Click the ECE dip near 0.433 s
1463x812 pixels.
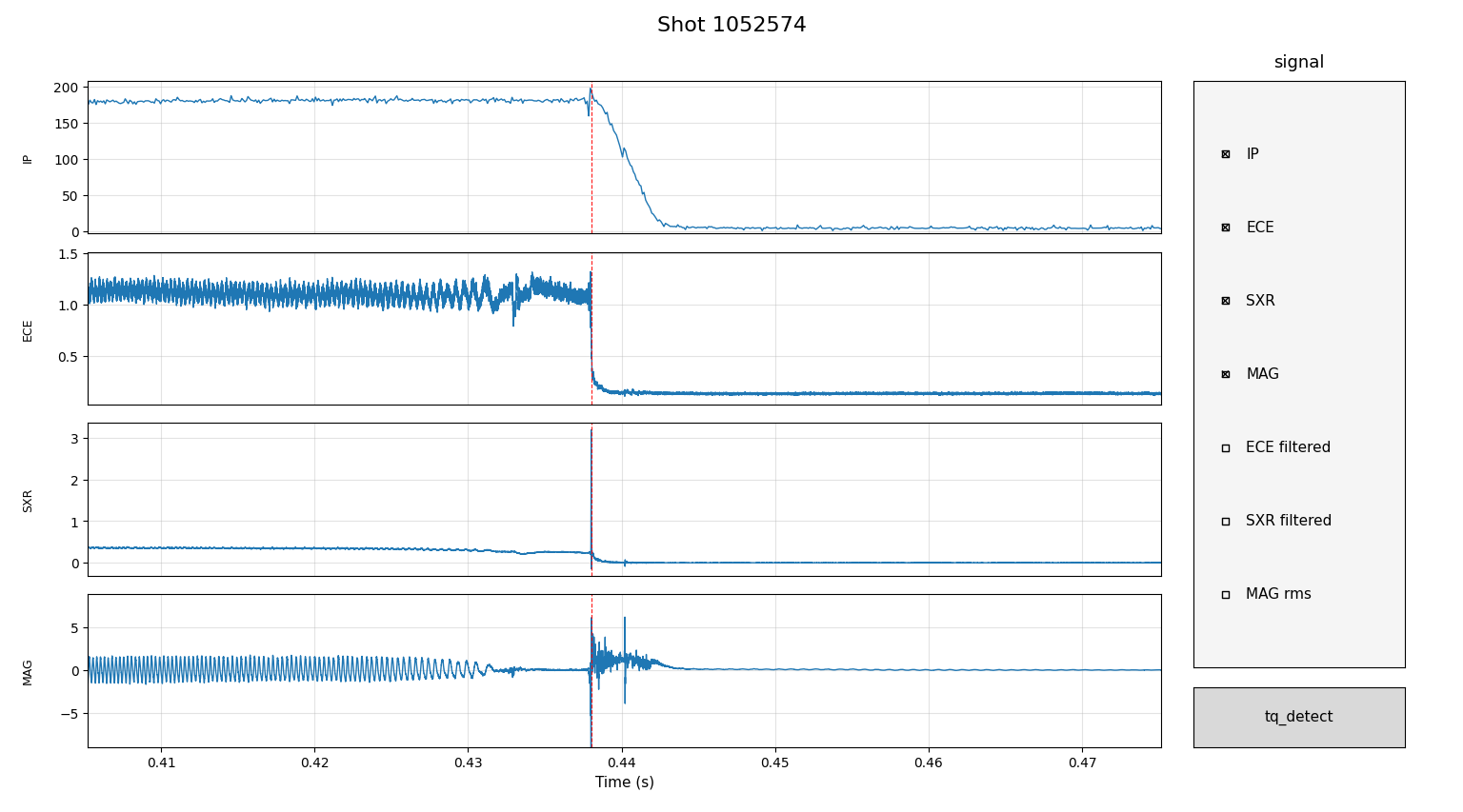[x=513, y=322]
